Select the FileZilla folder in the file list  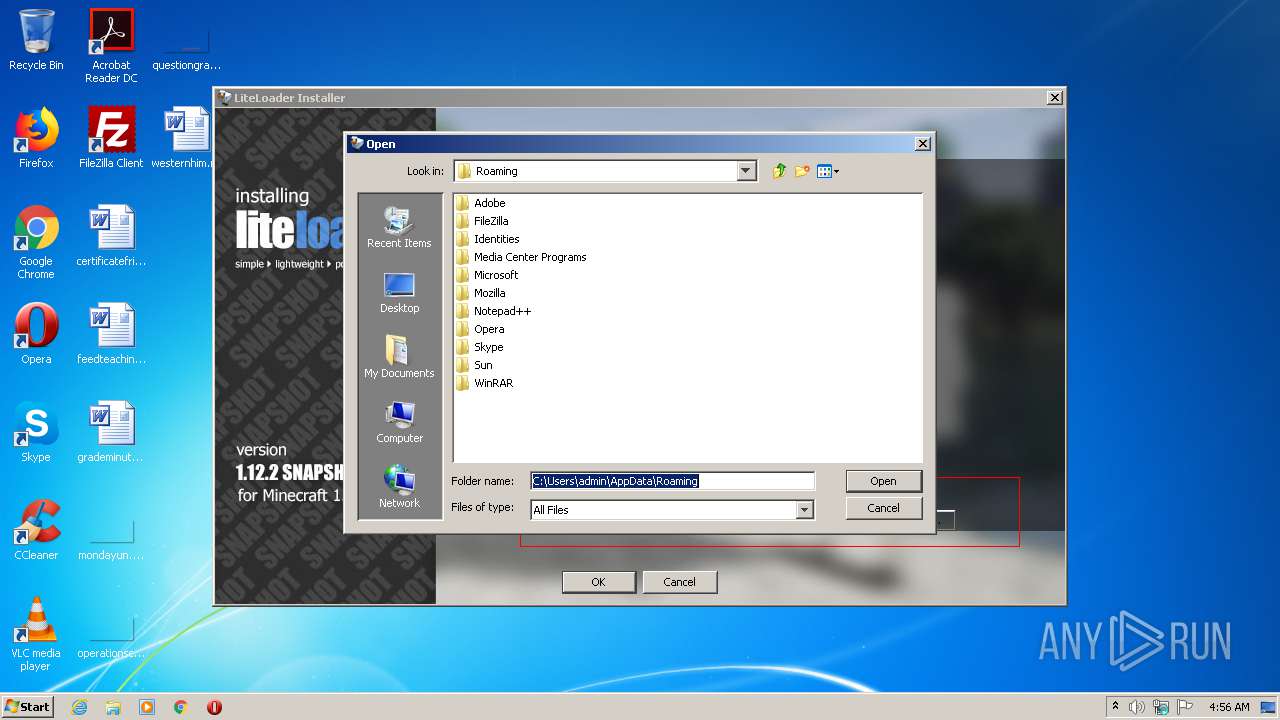pyautogui.click(x=482, y=221)
